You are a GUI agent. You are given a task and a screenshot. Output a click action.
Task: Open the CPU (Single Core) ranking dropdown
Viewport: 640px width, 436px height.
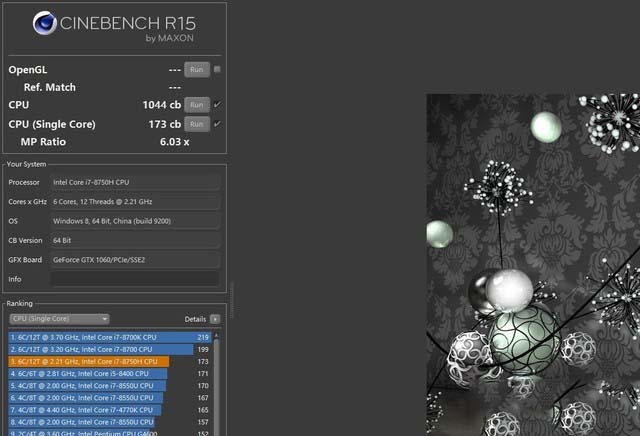(59, 319)
